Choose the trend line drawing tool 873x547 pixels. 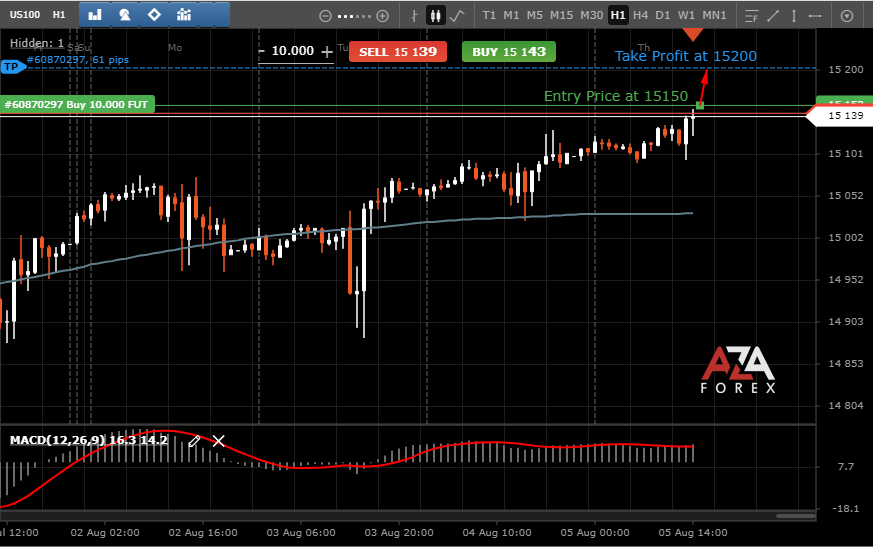coord(773,16)
